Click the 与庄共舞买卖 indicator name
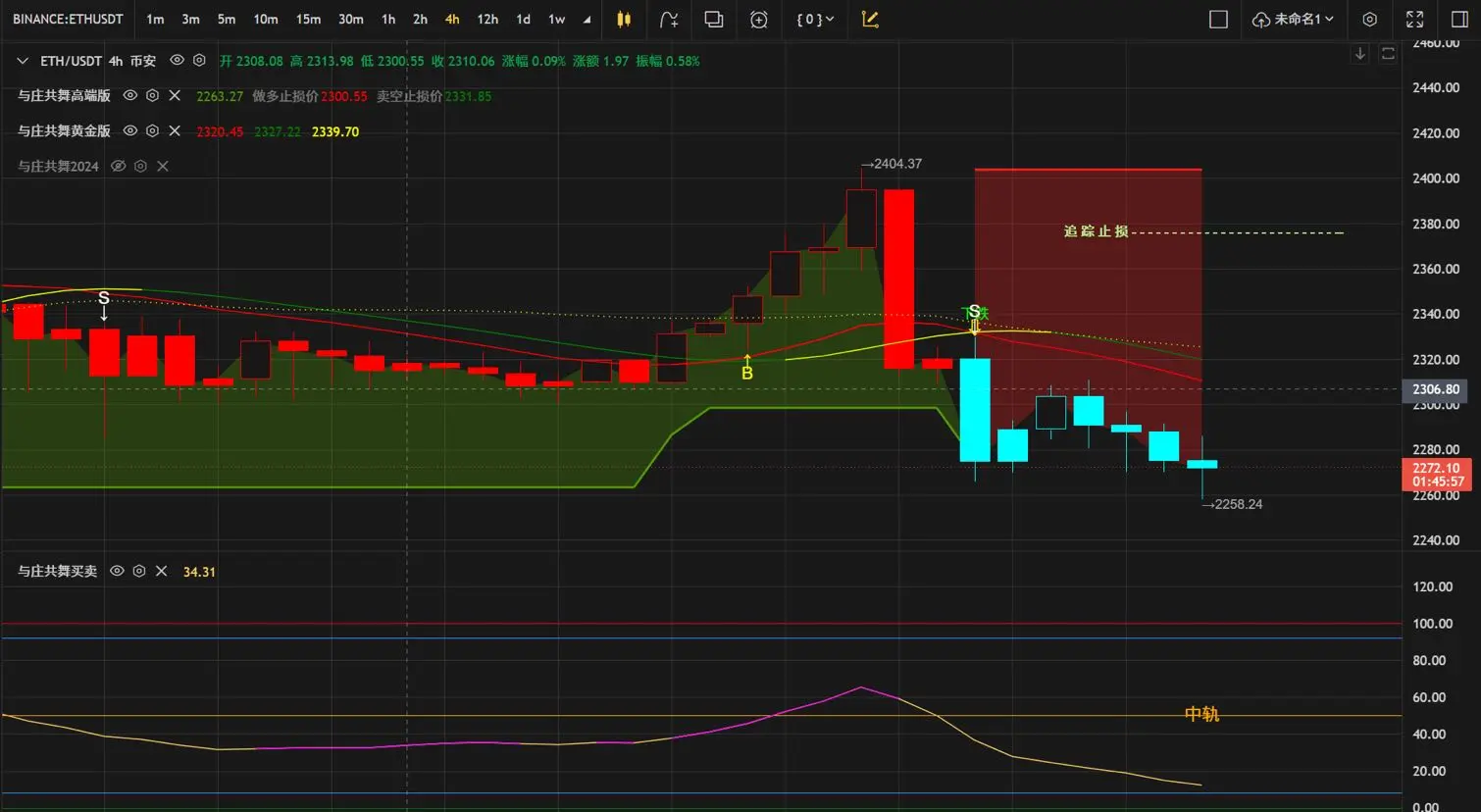 click(x=58, y=571)
